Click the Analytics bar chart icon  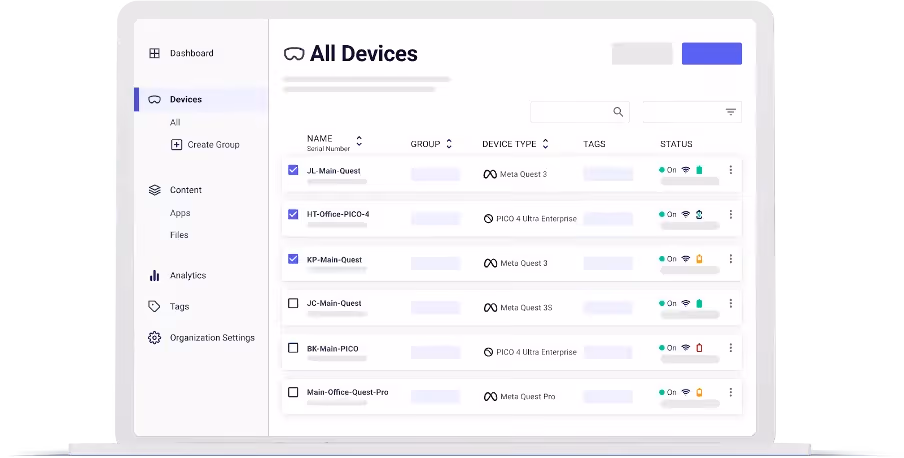154,275
